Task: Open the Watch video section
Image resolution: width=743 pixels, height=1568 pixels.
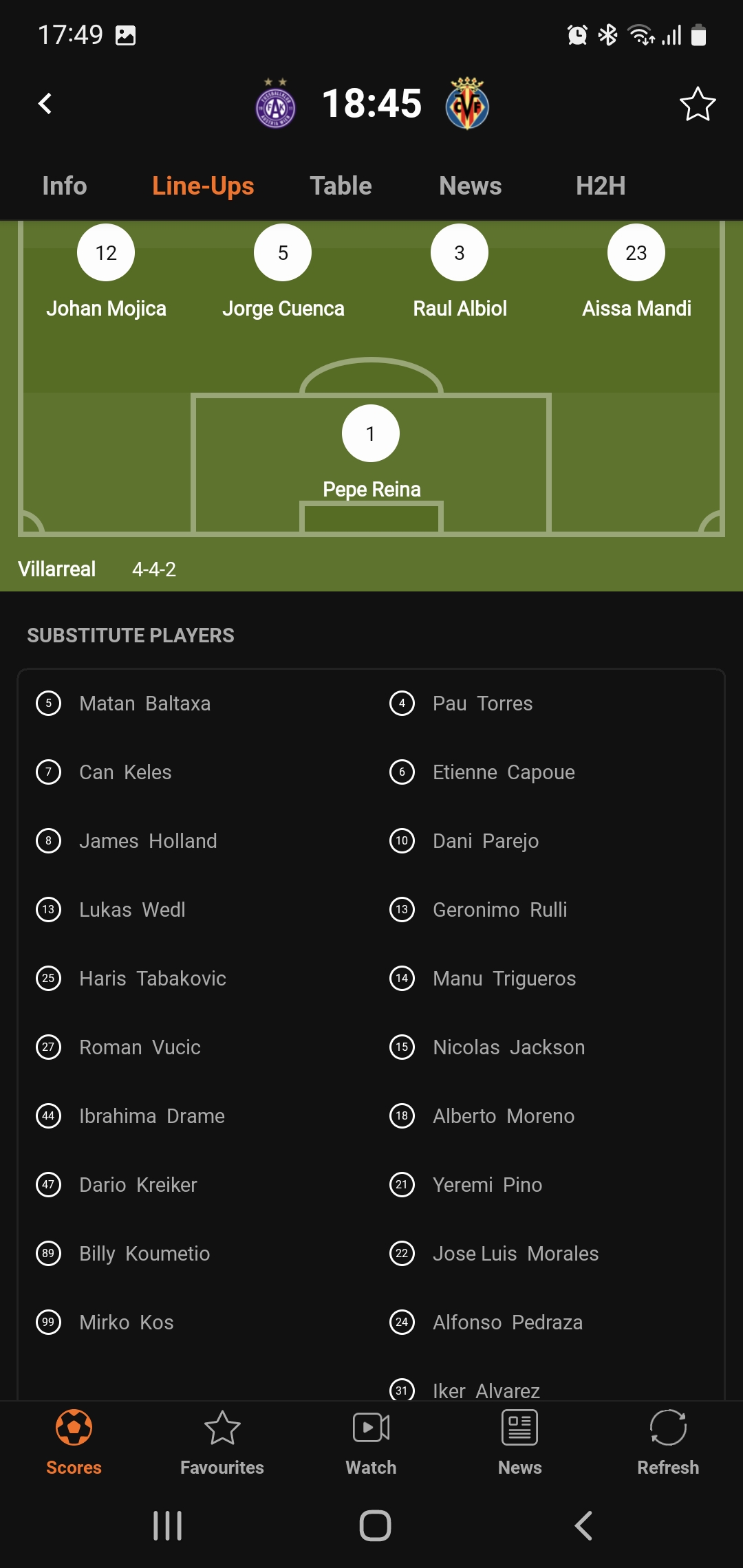Action: tap(371, 1442)
